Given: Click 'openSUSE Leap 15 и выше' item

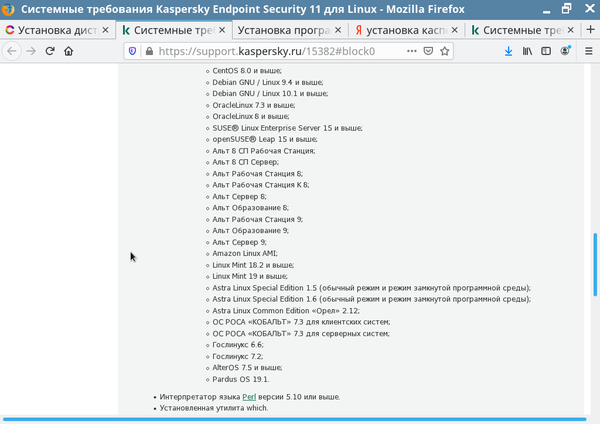Looking at the screenshot, I should click(265, 139).
